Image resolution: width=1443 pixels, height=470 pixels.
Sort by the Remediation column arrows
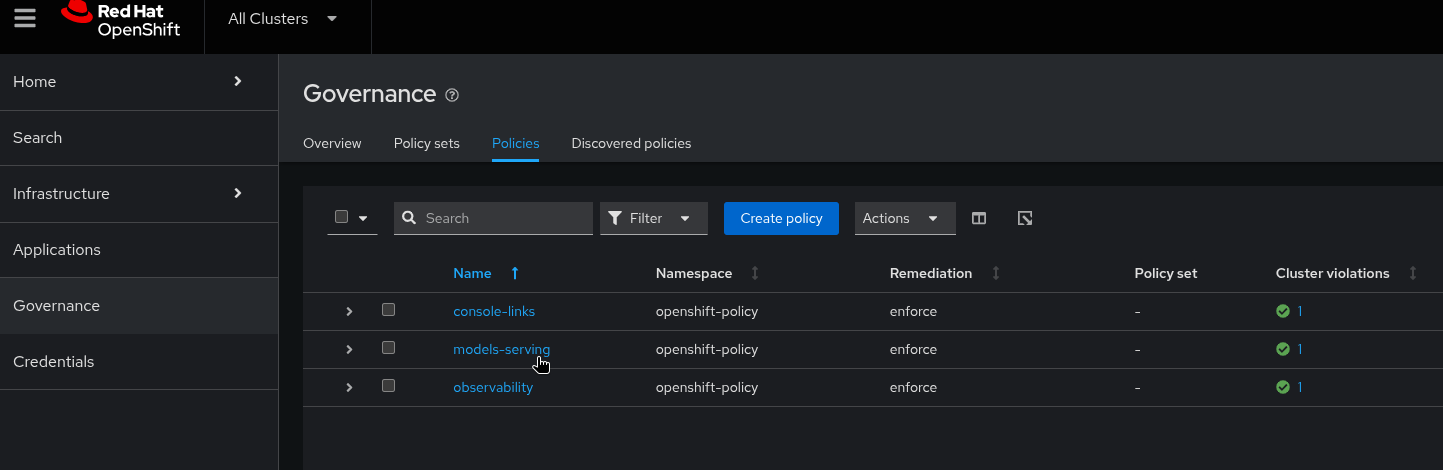point(995,273)
